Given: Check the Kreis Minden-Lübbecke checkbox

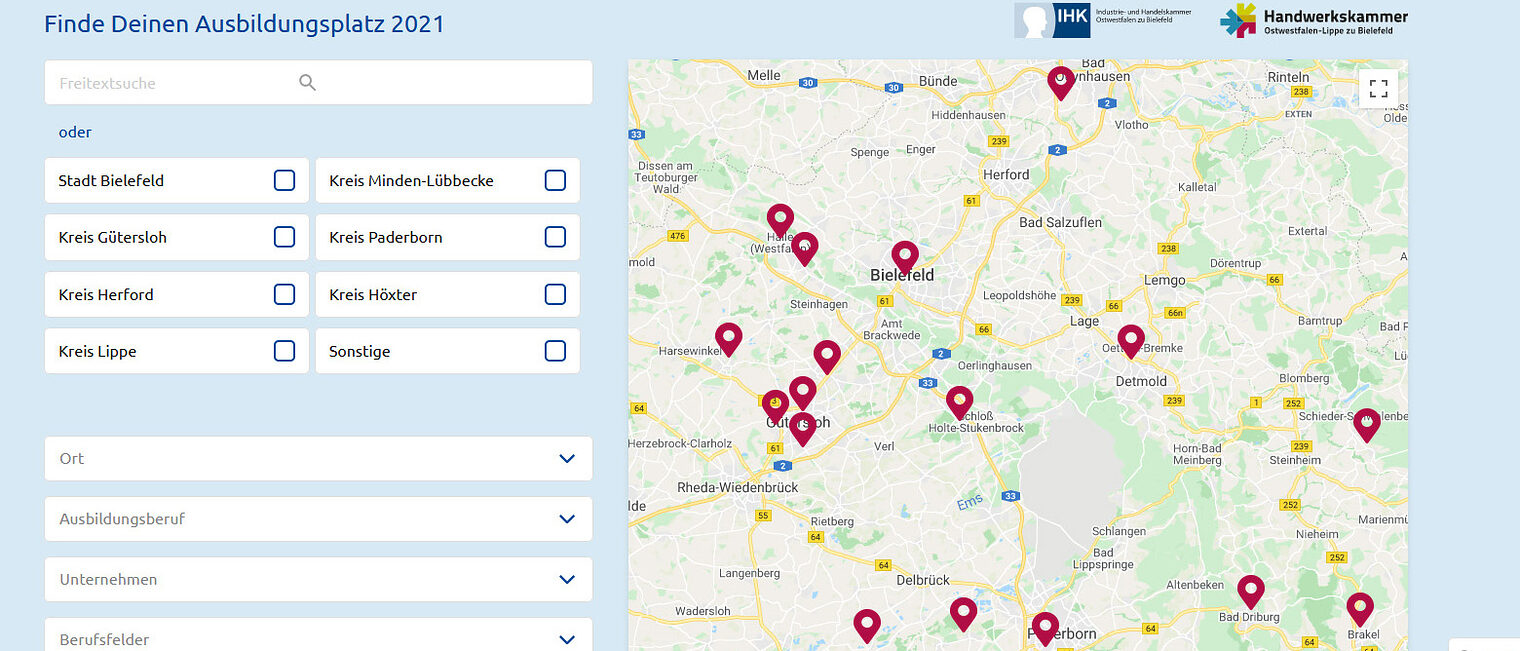Looking at the screenshot, I should pyautogui.click(x=555, y=180).
